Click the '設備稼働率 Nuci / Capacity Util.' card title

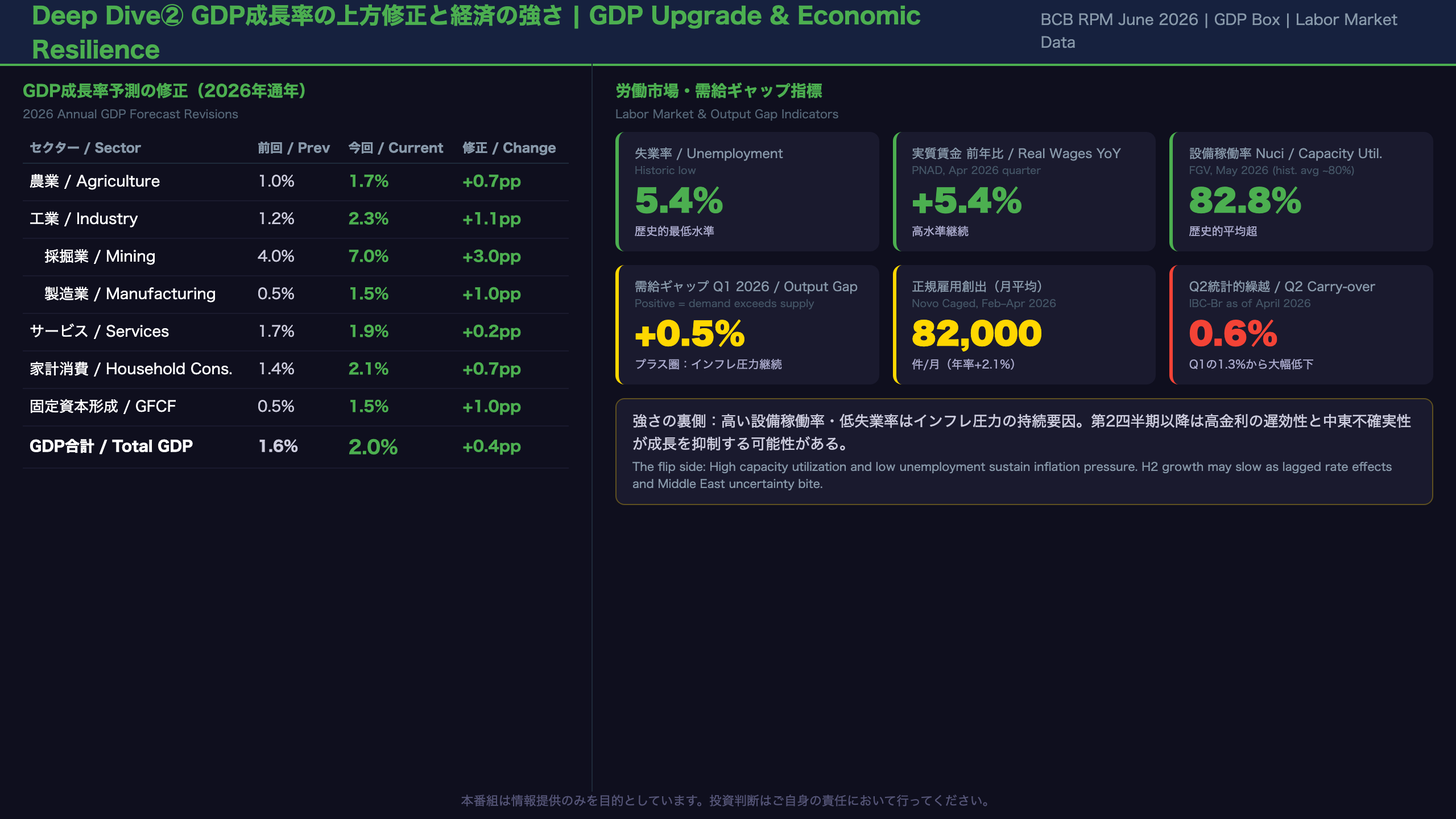1285,154
